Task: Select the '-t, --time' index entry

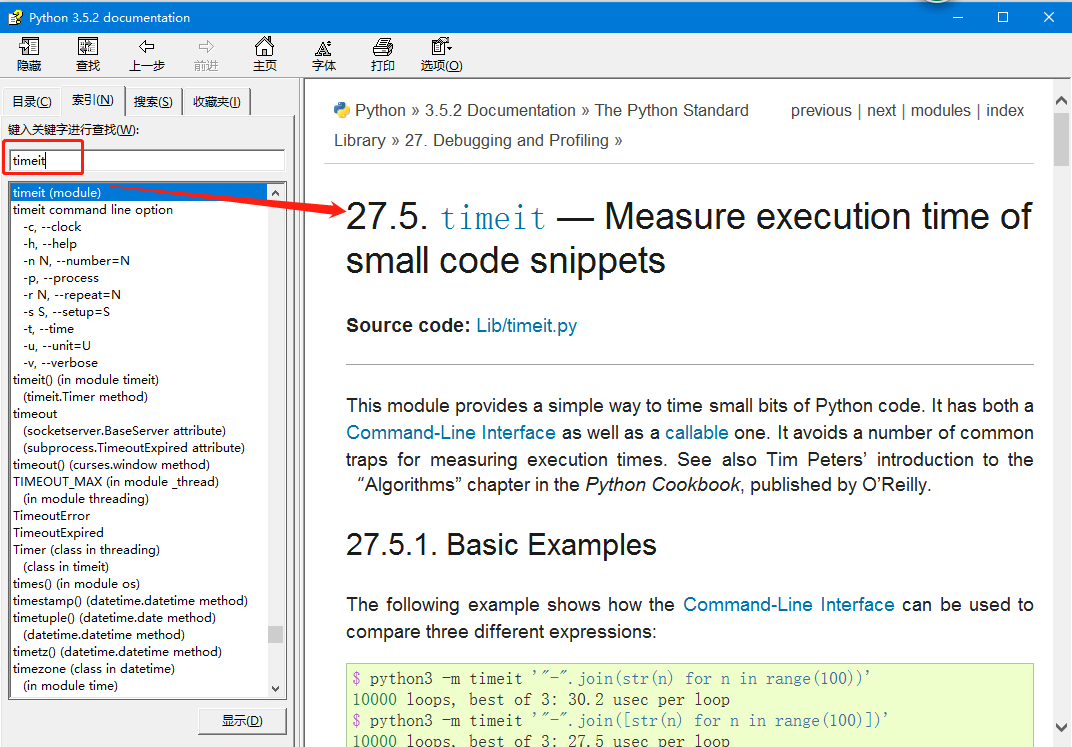Action: pos(49,329)
